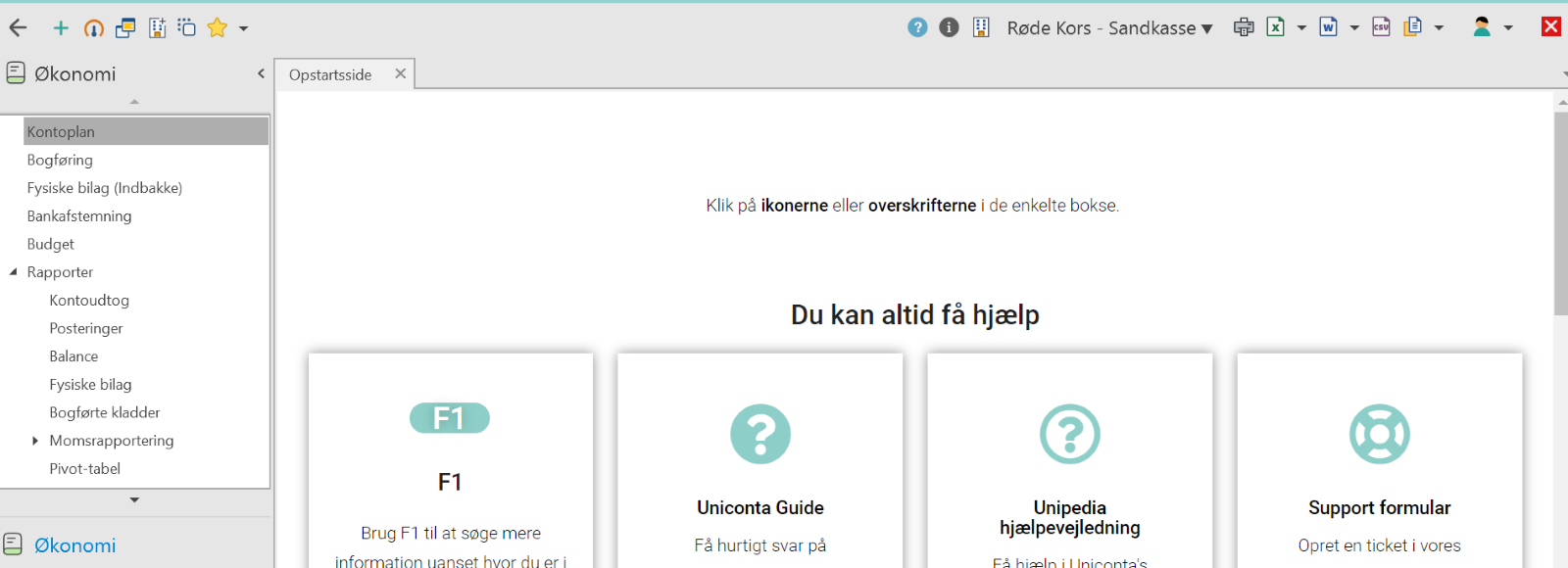This screenshot has width=1568, height=568.
Task: Click the Økonomi panel header icon at top
Action: click(x=16, y=72)
